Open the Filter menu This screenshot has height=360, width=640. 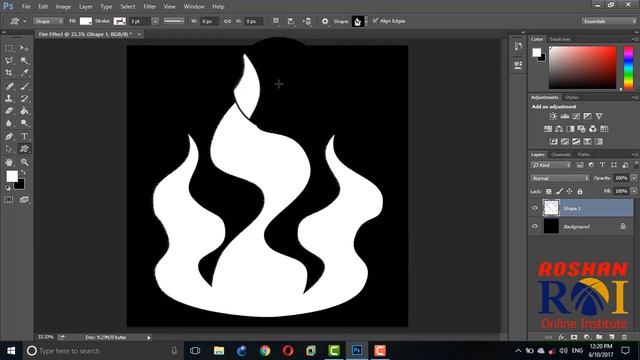pyautogui.click(x=149, y=7)
